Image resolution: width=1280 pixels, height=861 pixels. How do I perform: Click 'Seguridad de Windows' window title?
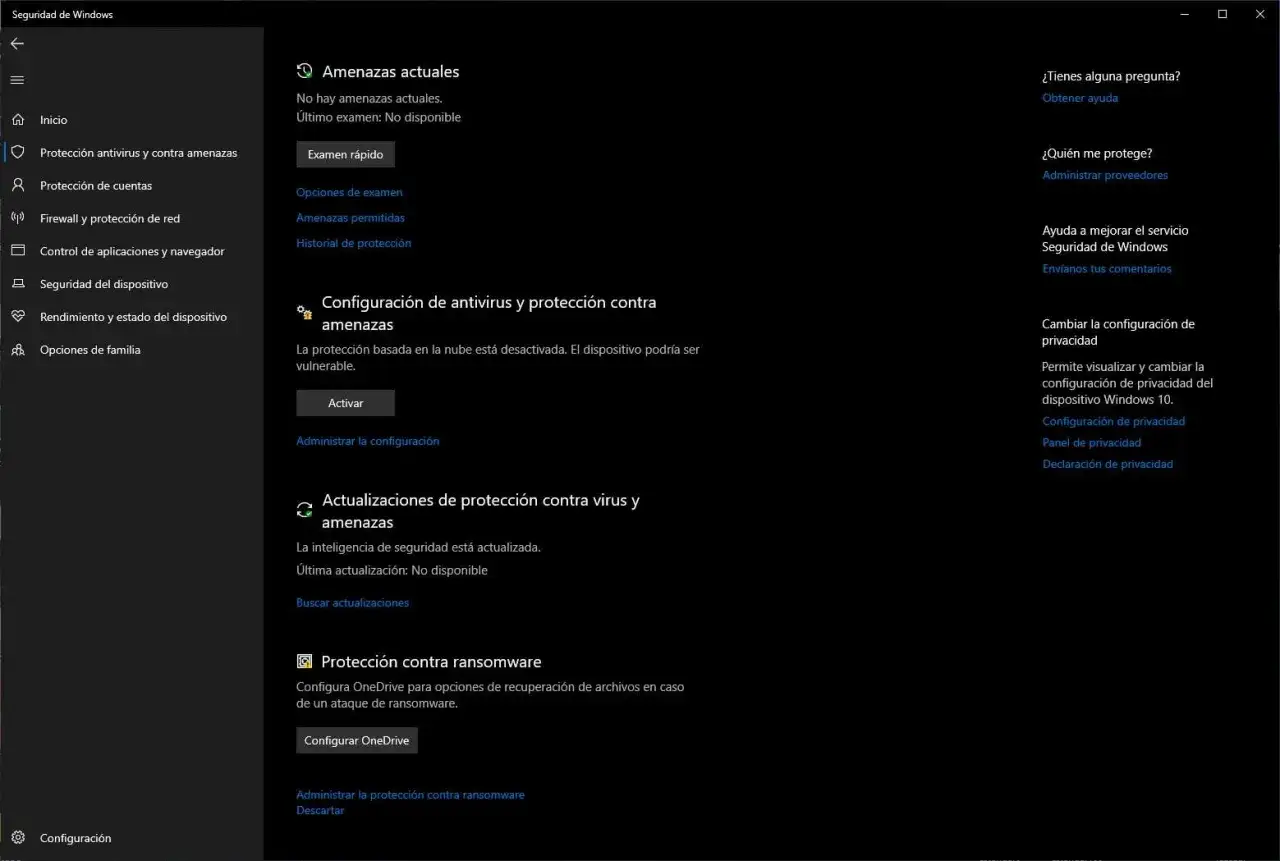click(62, 15)
